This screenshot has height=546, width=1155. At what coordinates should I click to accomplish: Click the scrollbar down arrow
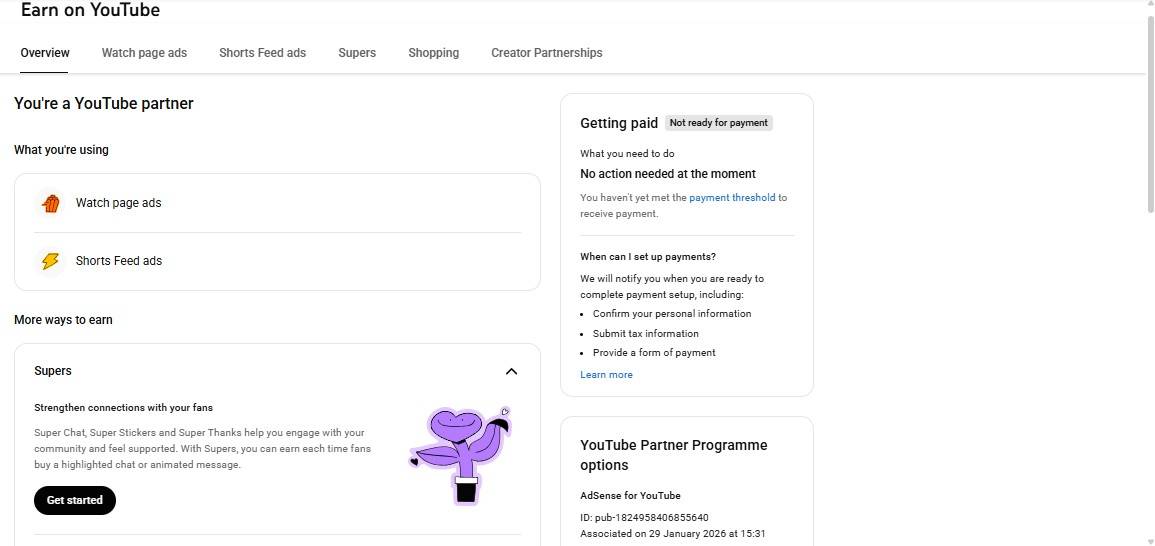click(1149, 539)
